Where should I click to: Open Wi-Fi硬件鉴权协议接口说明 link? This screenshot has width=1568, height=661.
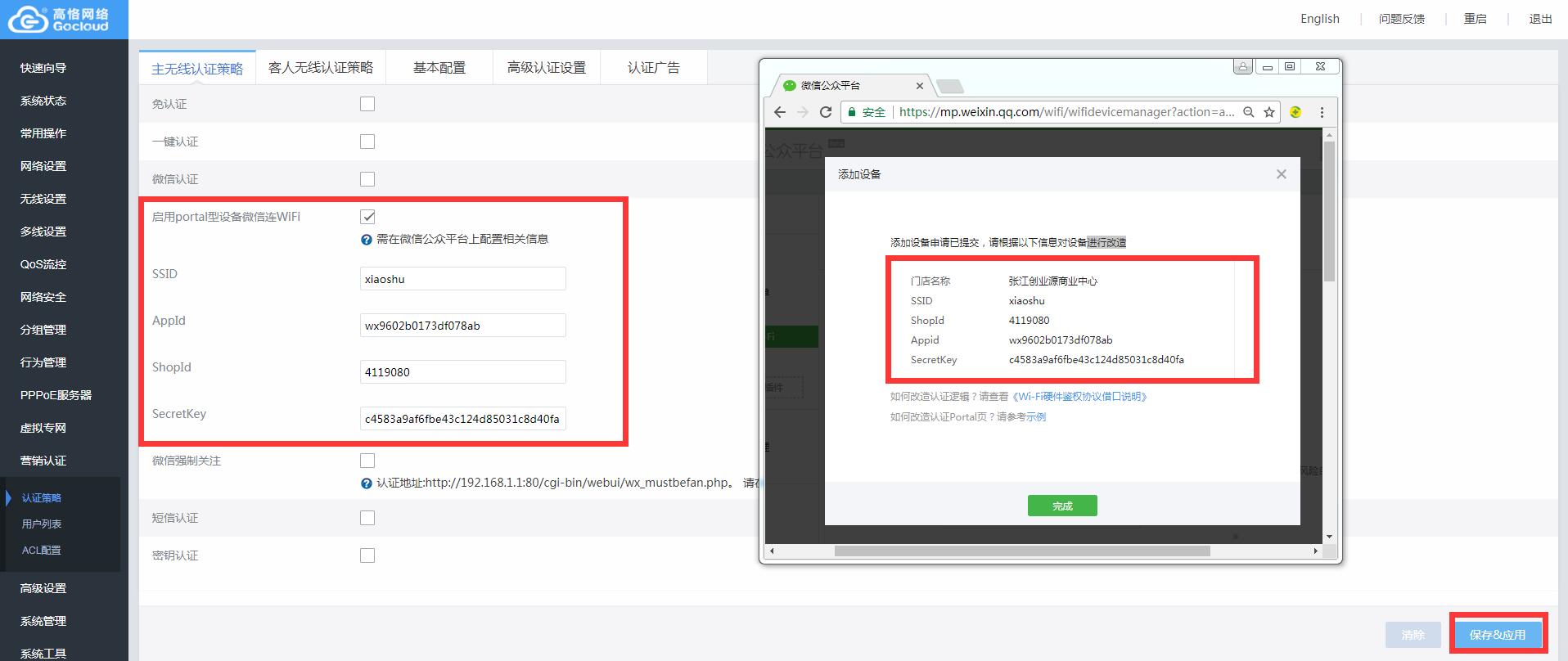pos(1079,397)
